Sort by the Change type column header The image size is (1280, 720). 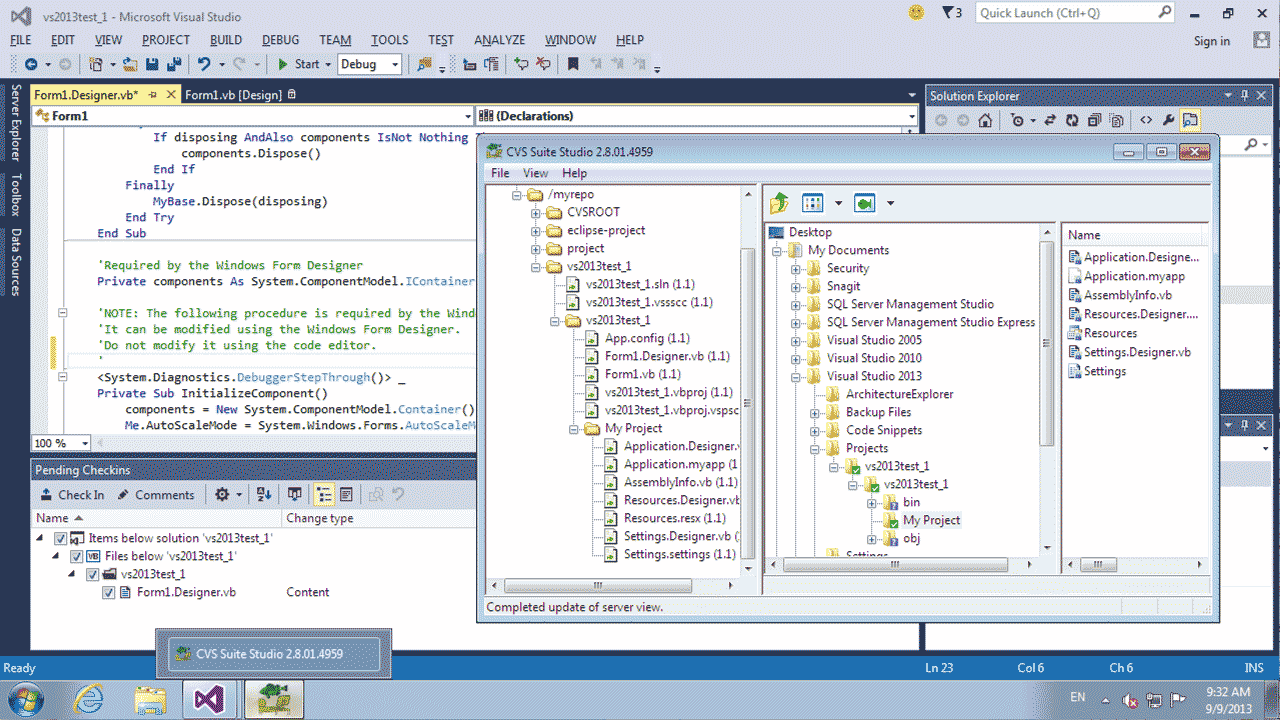pos(319,518)
